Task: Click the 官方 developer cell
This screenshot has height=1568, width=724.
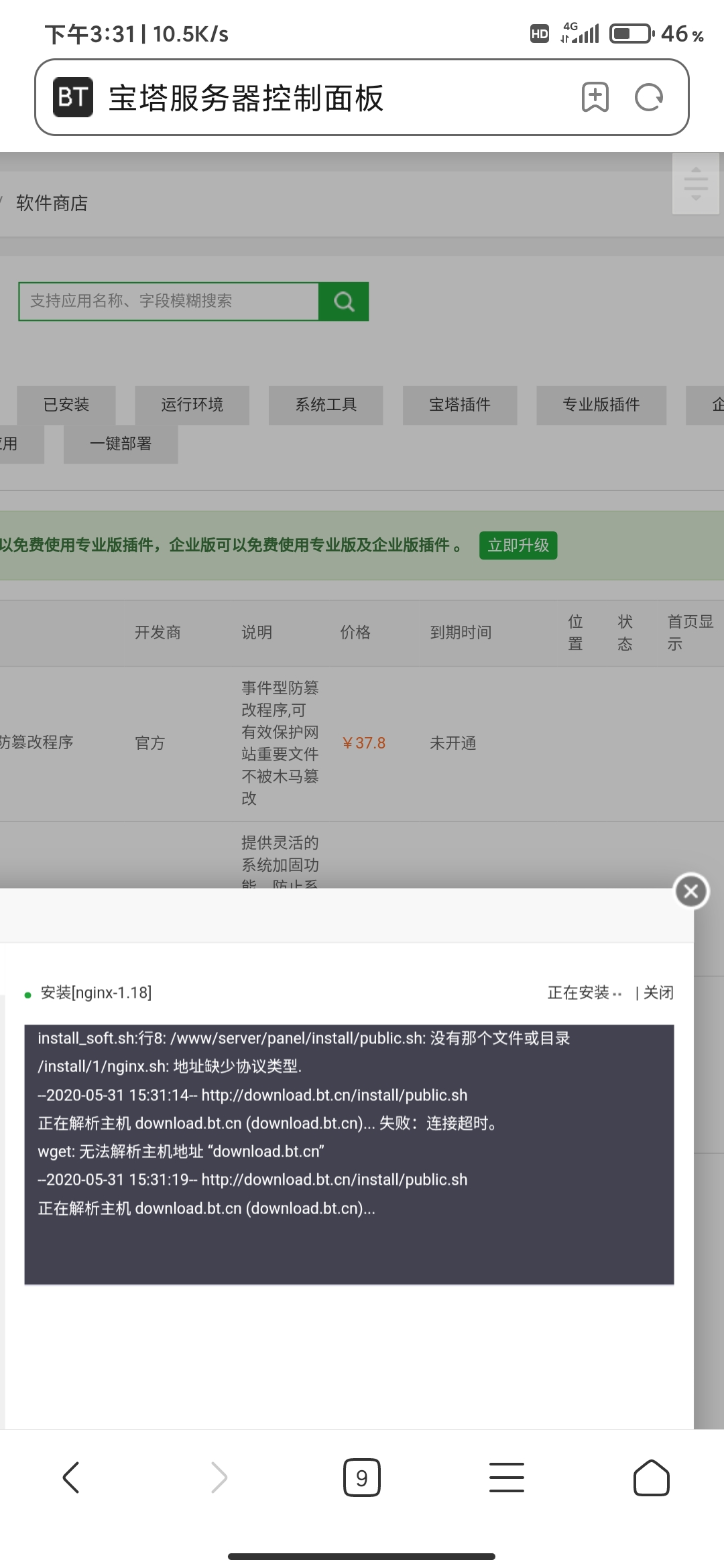Action: click(x=150, y=743)
